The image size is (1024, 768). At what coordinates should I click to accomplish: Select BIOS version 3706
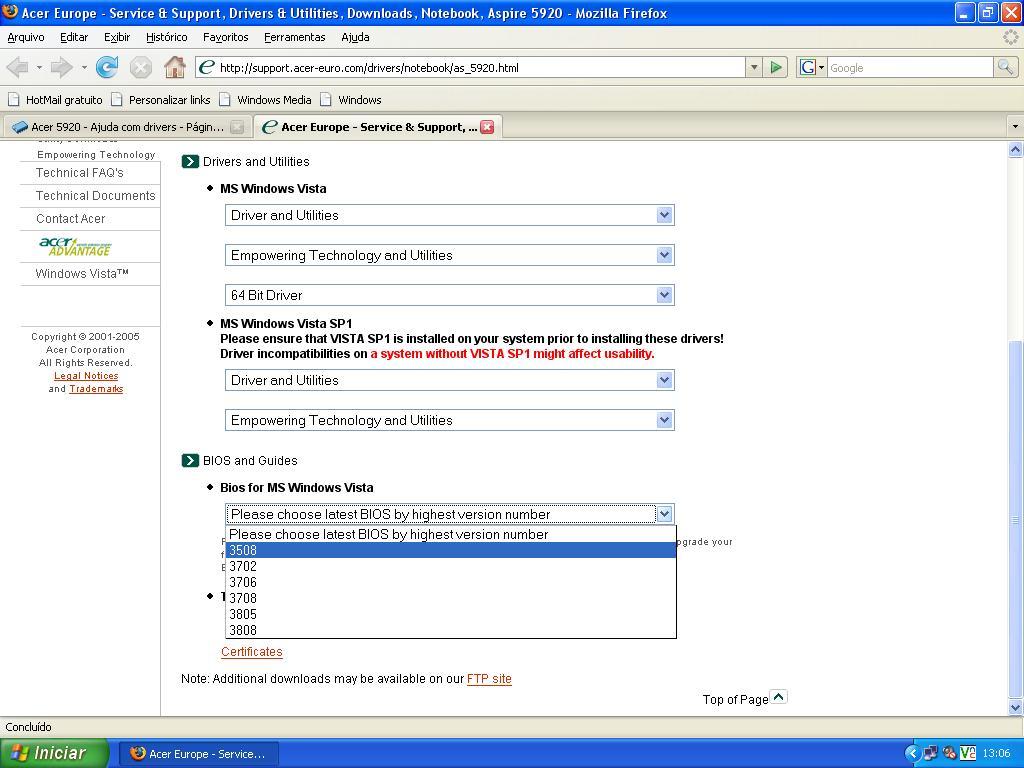[451, 582]
